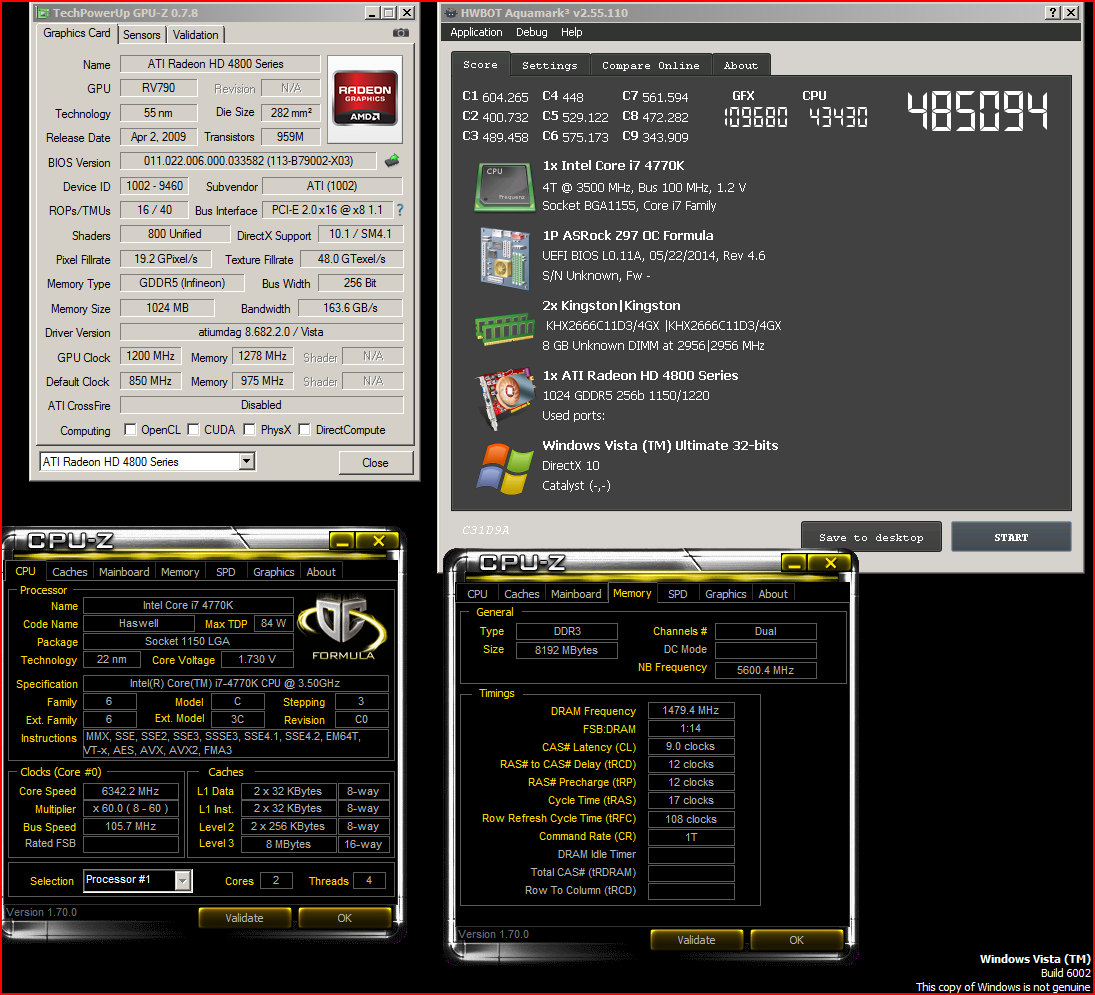Viewport: 1095px width, 995px height.
Task: Open the Validation tab in GPU-Z
Action: (196, 35)
